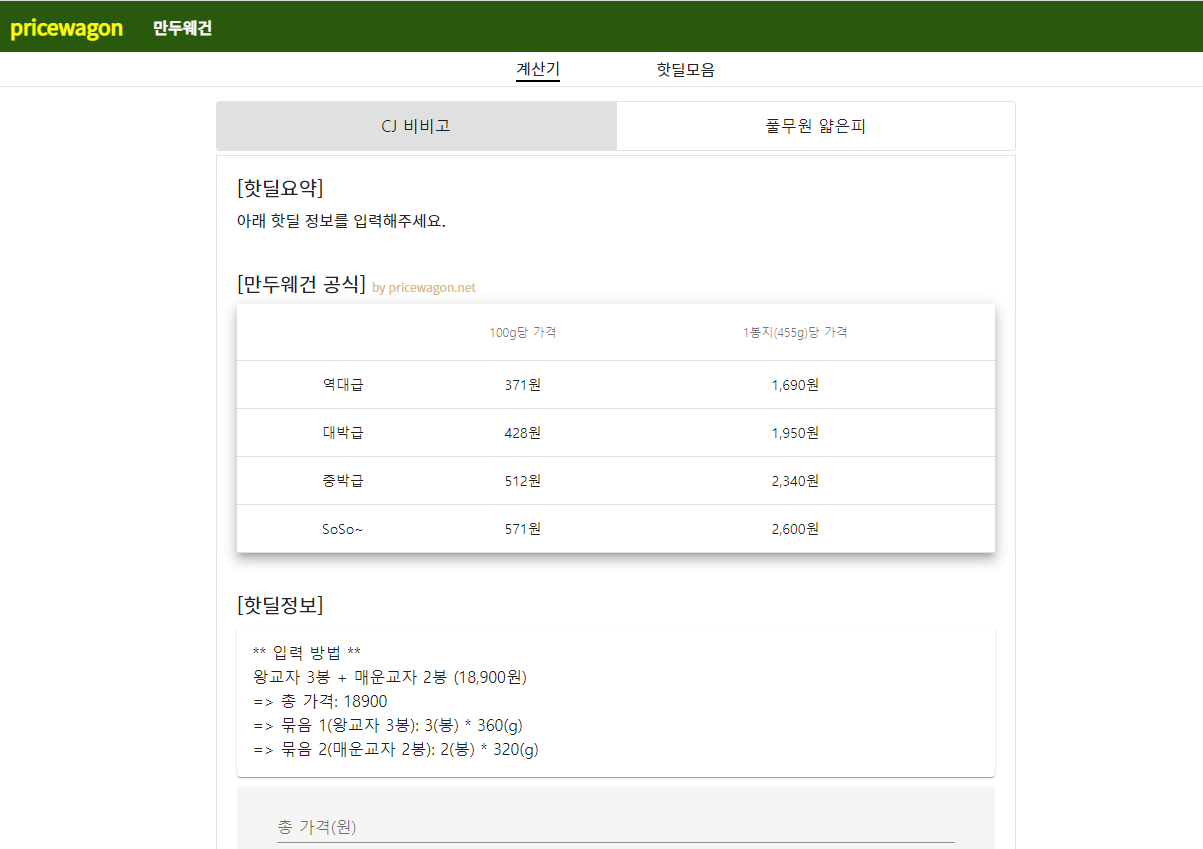Click the 1,950원 price cell
The height and width of the screenshot is (849, 1203).
click(795, 433)
